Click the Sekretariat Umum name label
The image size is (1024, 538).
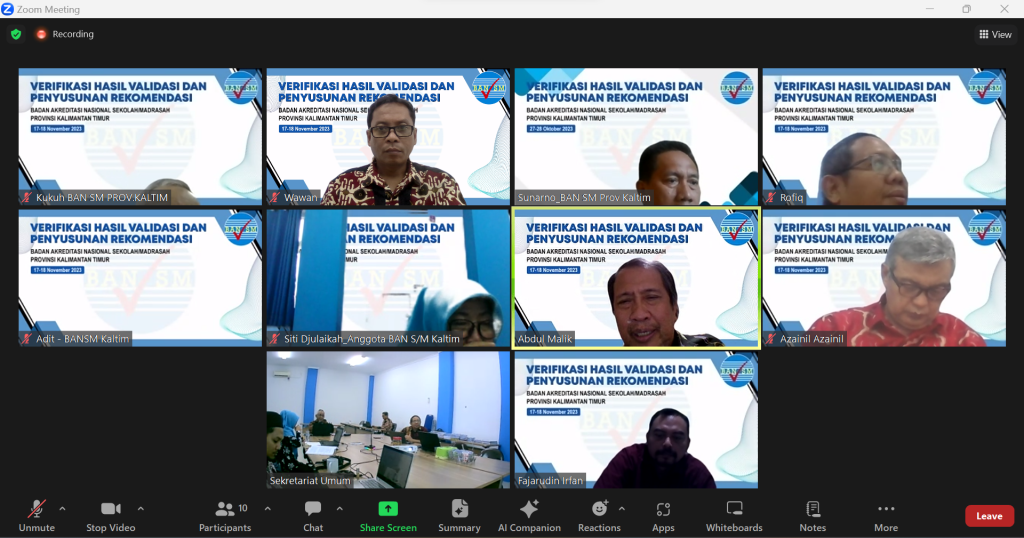point(310,481)
